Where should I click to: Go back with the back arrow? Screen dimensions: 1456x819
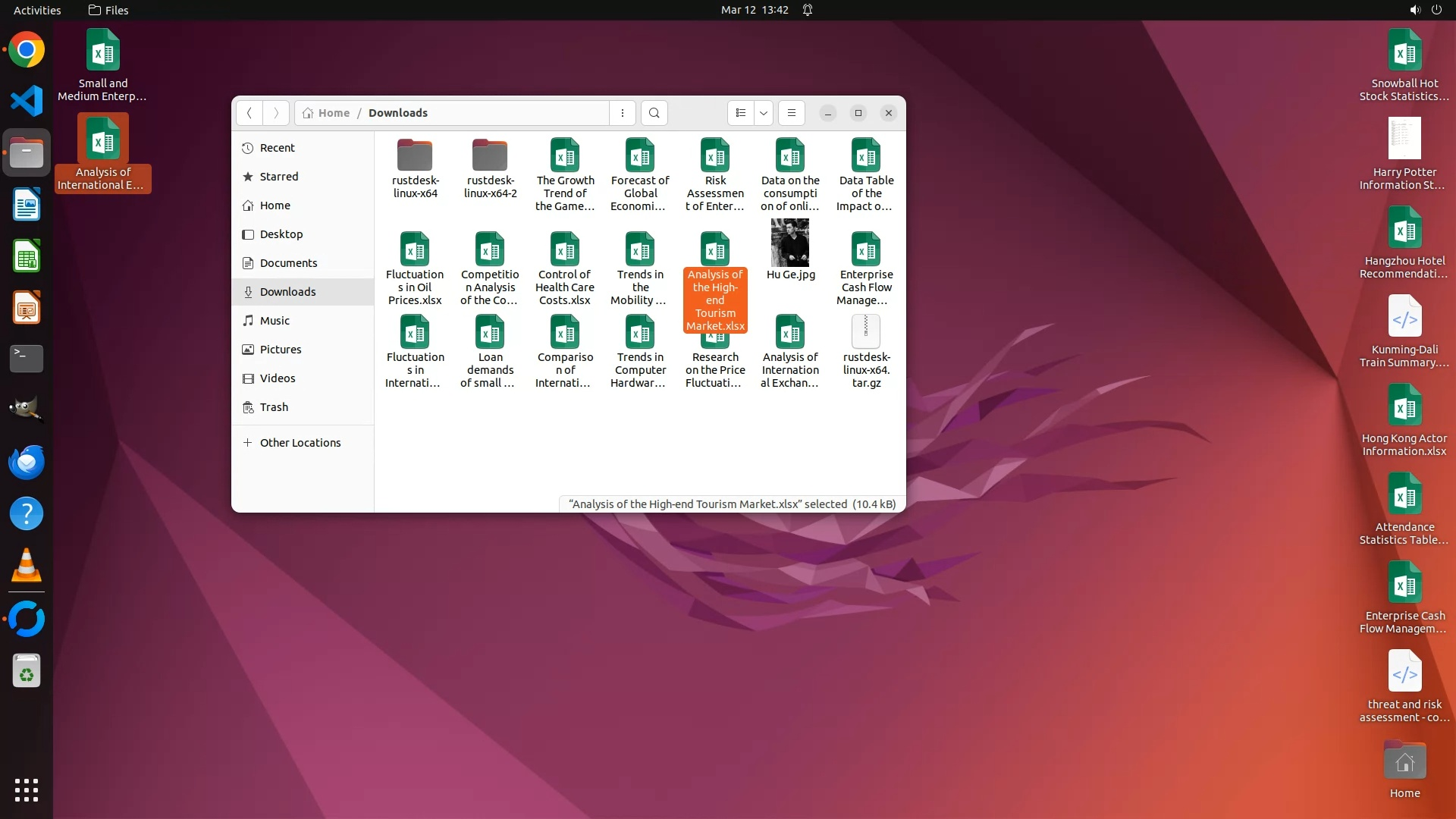[x=249, y=113]
